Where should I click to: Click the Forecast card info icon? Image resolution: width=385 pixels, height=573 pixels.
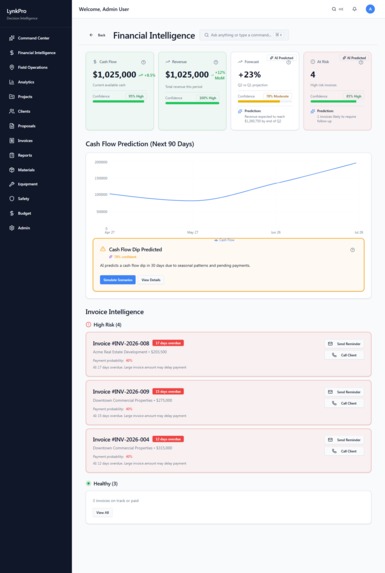coord(288,62)
